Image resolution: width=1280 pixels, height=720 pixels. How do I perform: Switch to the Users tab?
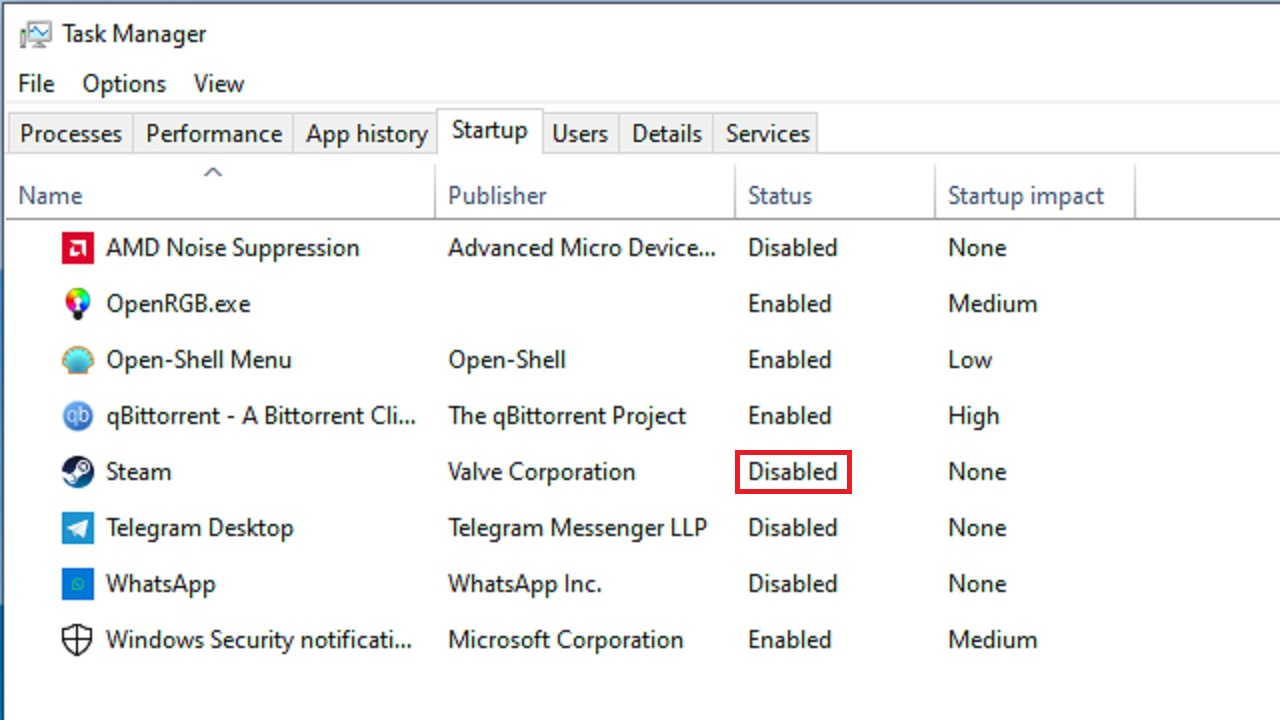pyautogui.click(x=580, y=134)
